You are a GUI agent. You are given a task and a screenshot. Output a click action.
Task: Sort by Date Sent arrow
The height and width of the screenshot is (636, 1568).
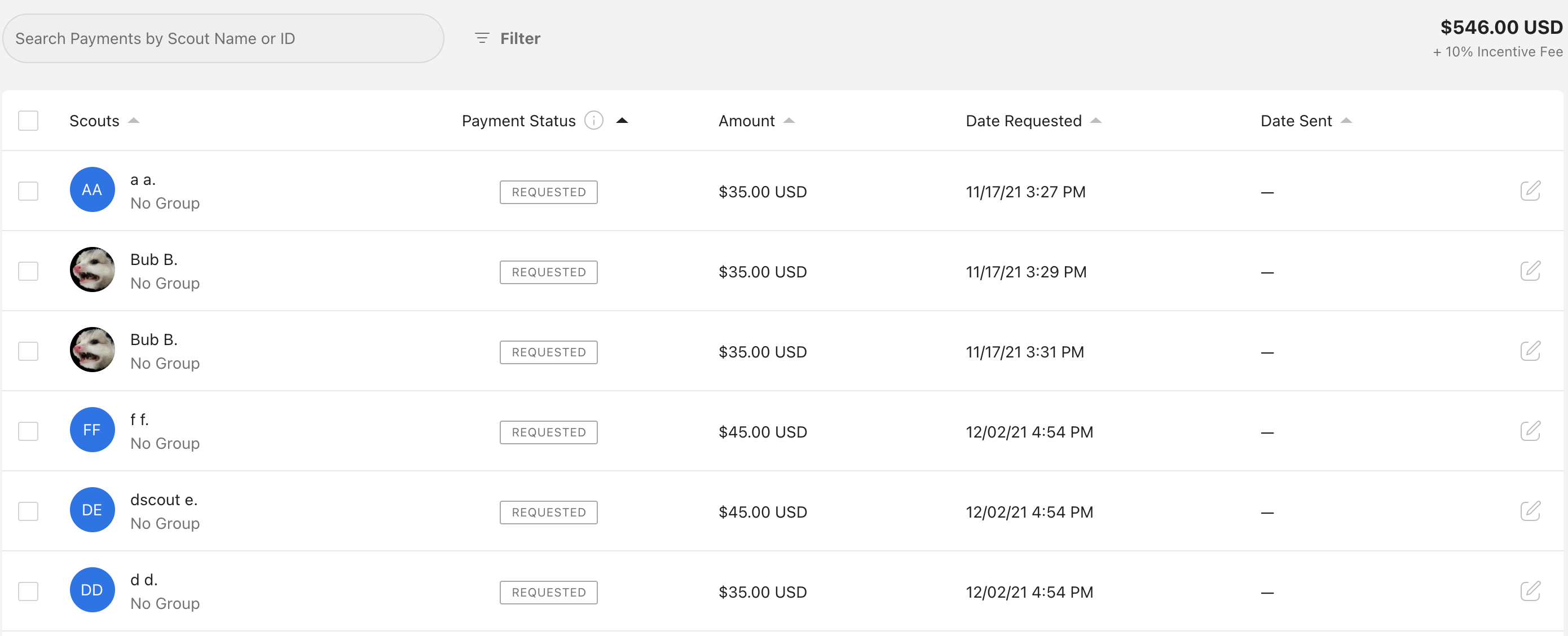point(1346,121)
